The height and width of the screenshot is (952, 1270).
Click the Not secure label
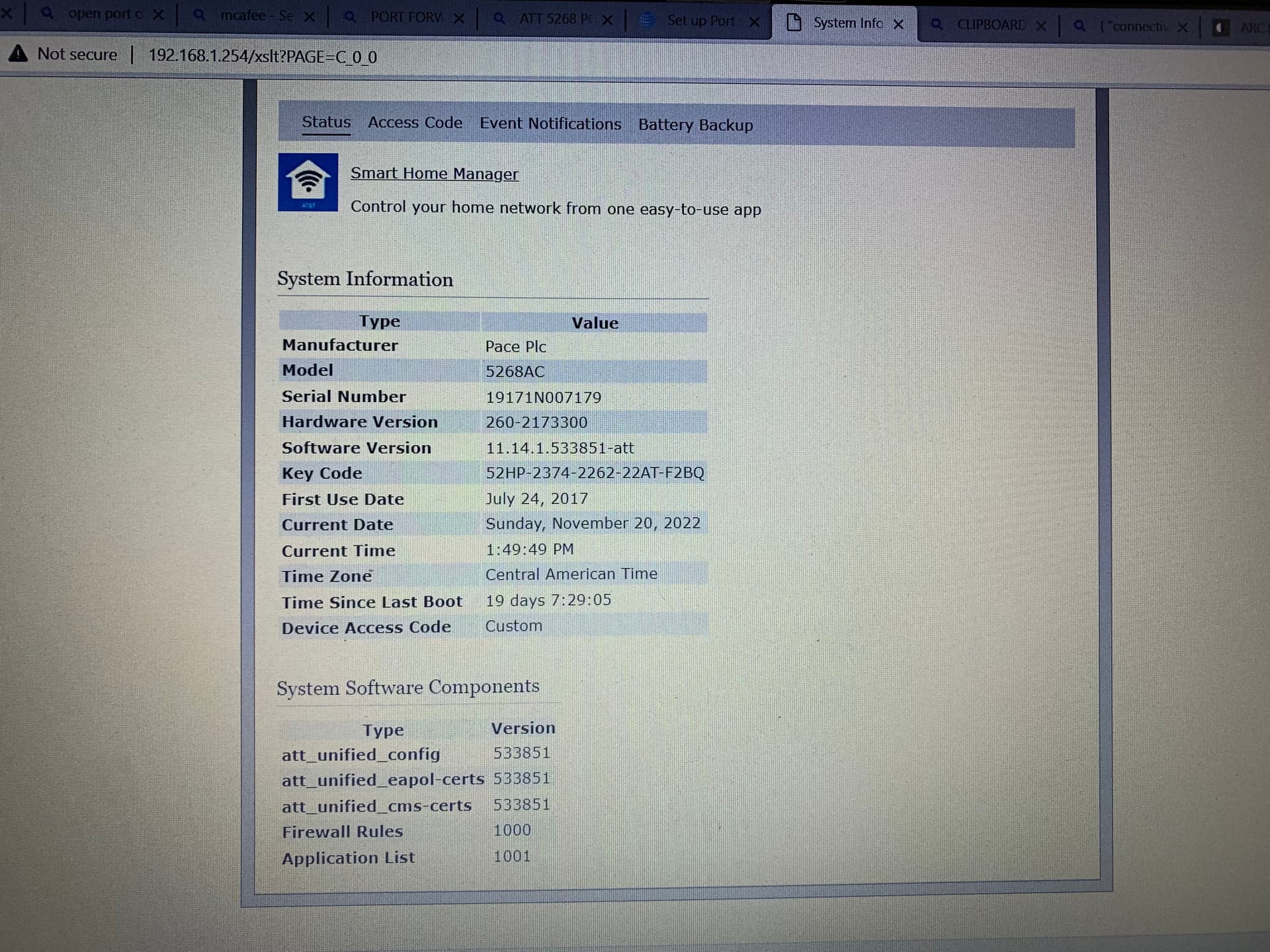[x=77, y=54]
